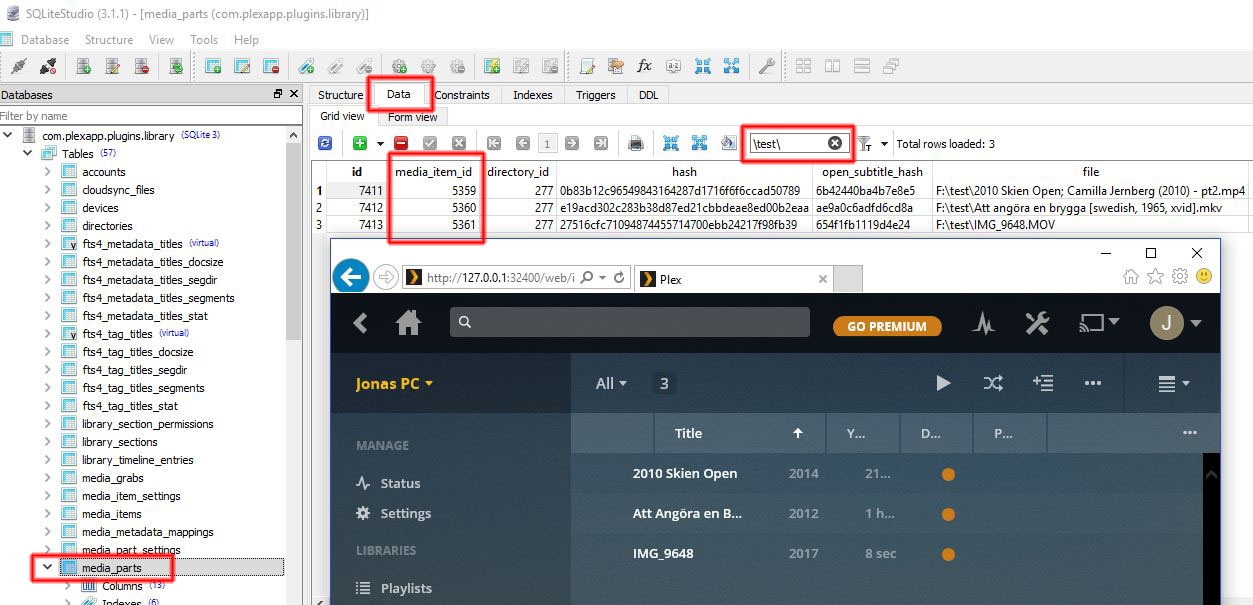The height and width of the screenshot is (605, 1253).
Task: Collapse the media_parts table node
Action: click(x=47, y=567)
